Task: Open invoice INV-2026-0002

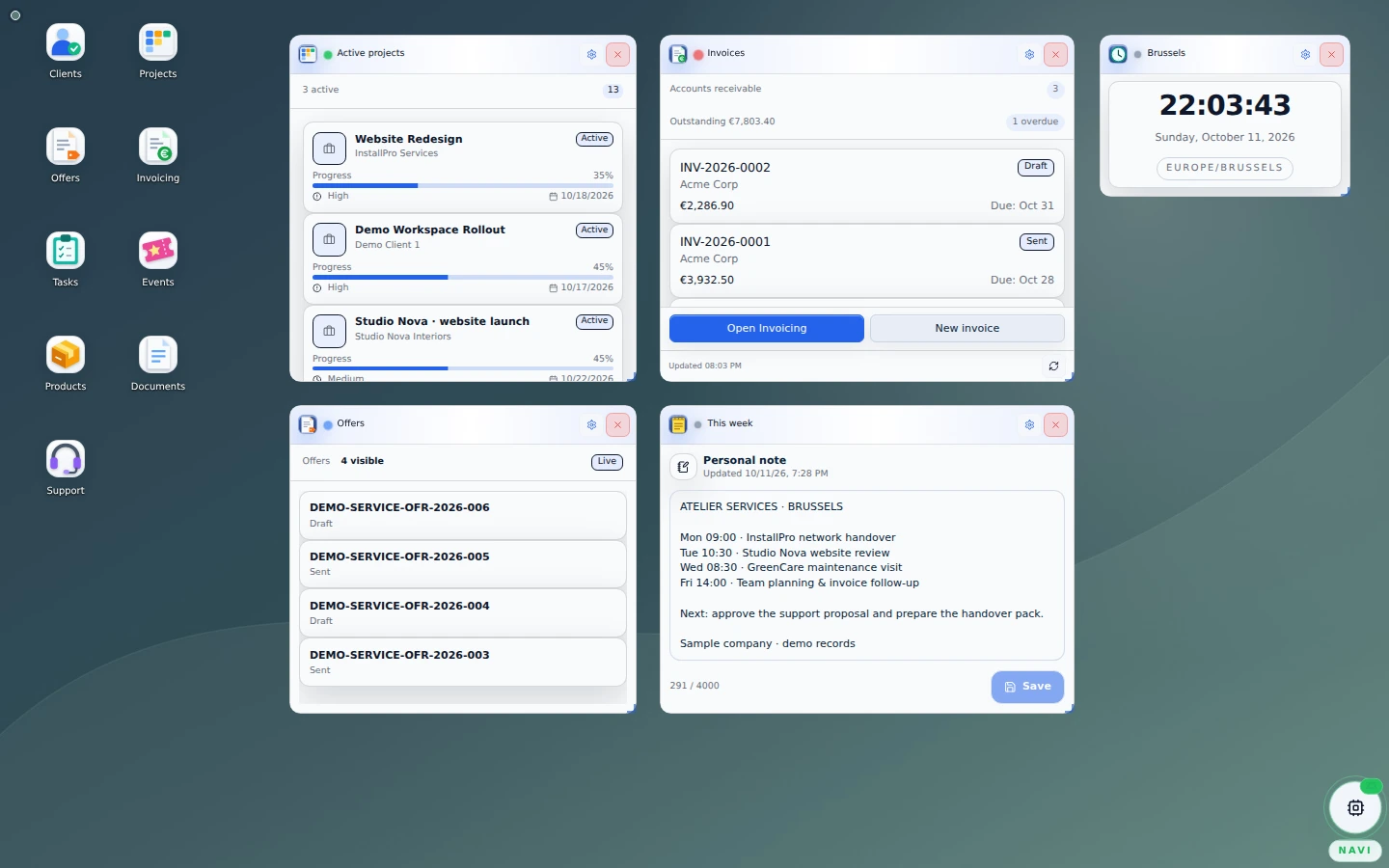Action: click(867, 185)
